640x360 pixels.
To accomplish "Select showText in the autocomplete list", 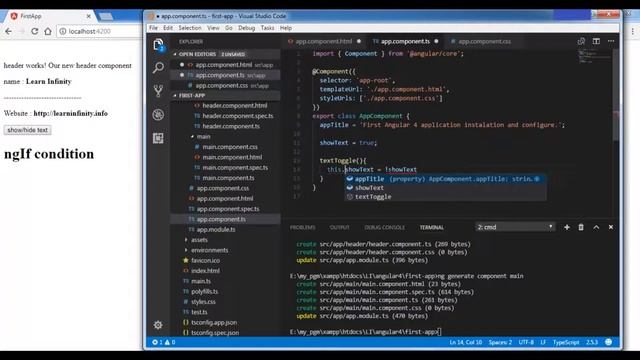I will coord(445,188).
